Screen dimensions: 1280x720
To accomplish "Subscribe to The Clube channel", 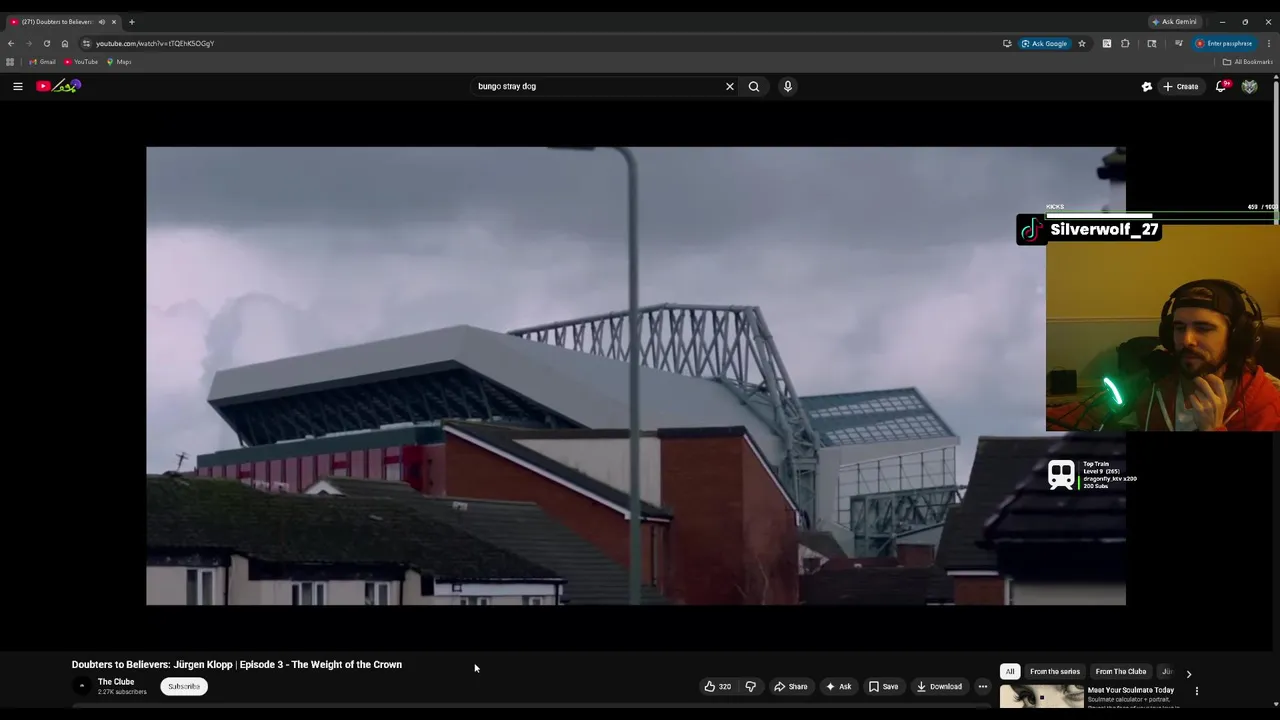I will [184, 686].
